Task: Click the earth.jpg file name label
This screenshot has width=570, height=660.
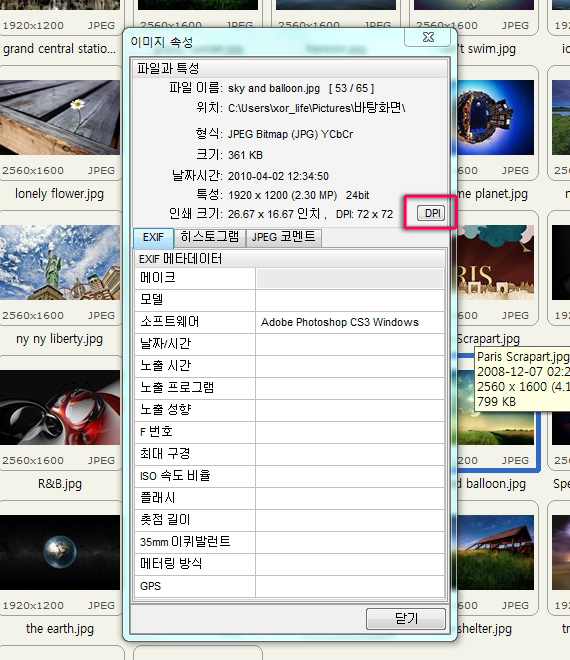Action: 60,628
